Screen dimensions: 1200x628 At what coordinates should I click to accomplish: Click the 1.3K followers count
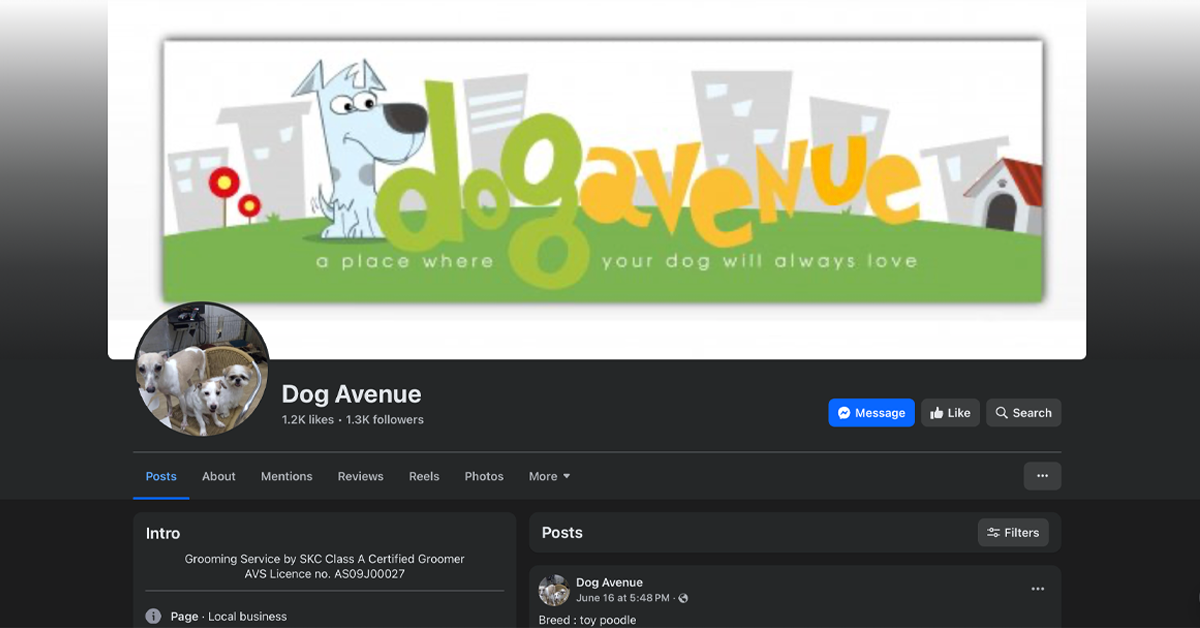tap(385, 420)
